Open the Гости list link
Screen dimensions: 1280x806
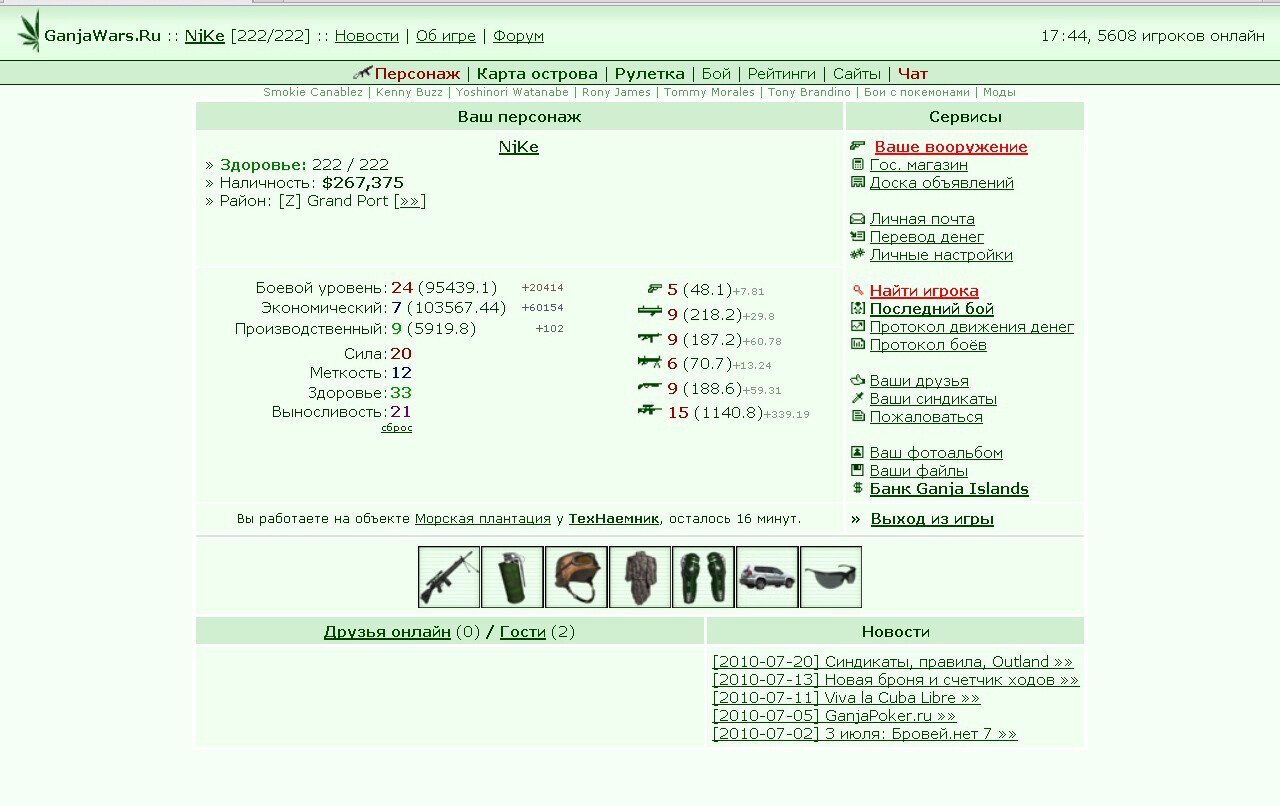(x=523, y=632)
